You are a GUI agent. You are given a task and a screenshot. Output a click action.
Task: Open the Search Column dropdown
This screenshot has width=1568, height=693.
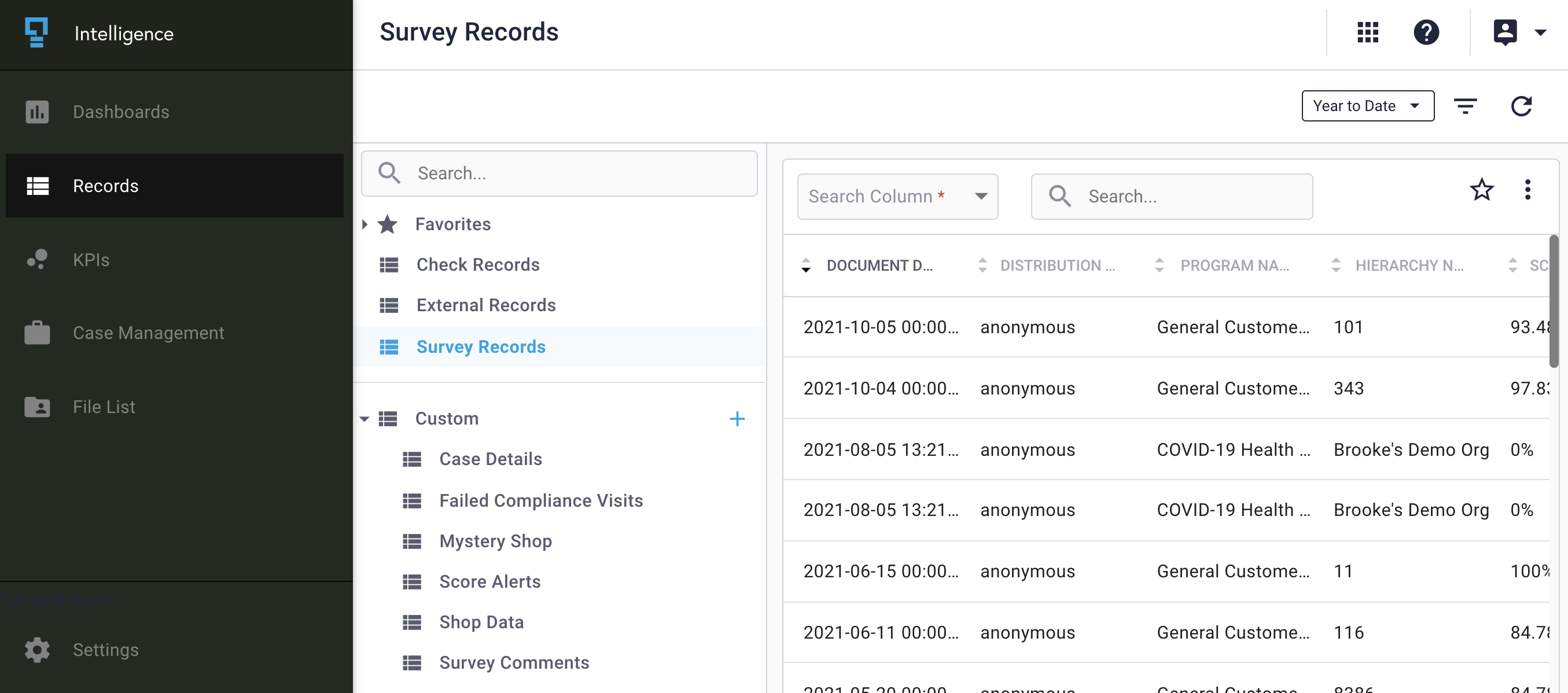(897, 197)
